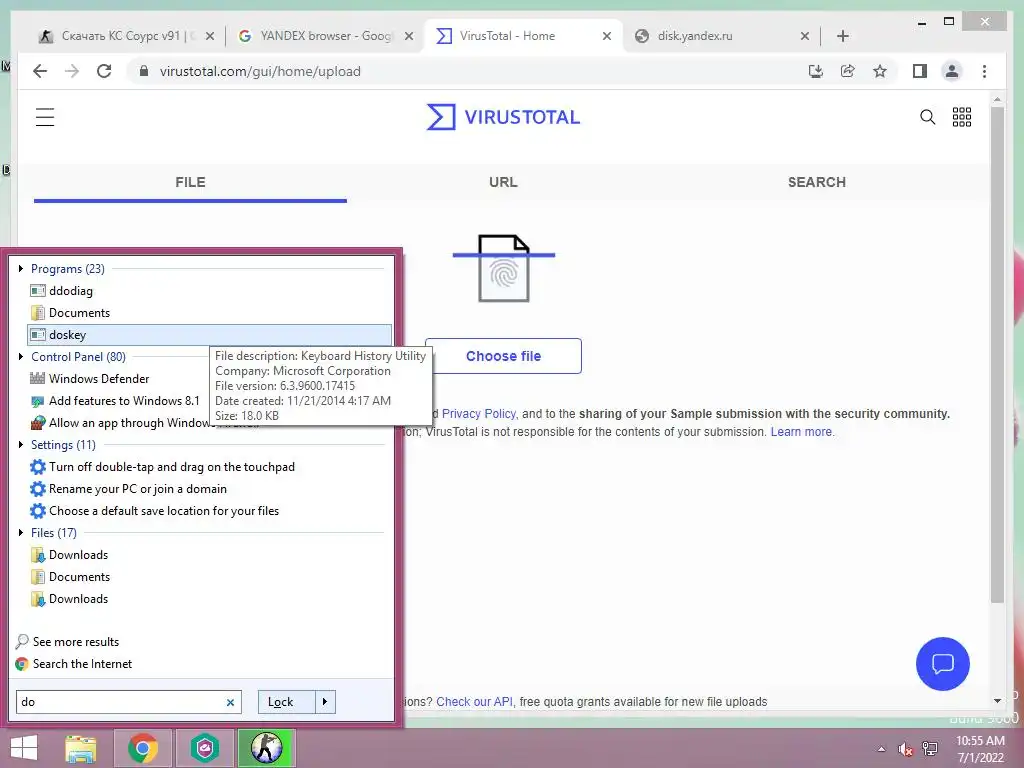The height and width of the screenshot is (768, 1024).
Task: Open Chrome profile avatar
Action: click(952, 71)
